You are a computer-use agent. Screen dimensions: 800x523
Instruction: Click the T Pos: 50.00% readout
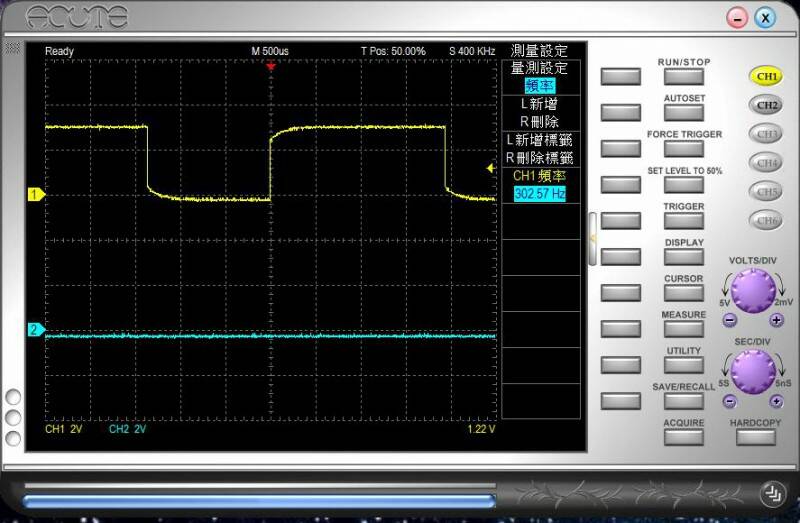tap(393, 51)
